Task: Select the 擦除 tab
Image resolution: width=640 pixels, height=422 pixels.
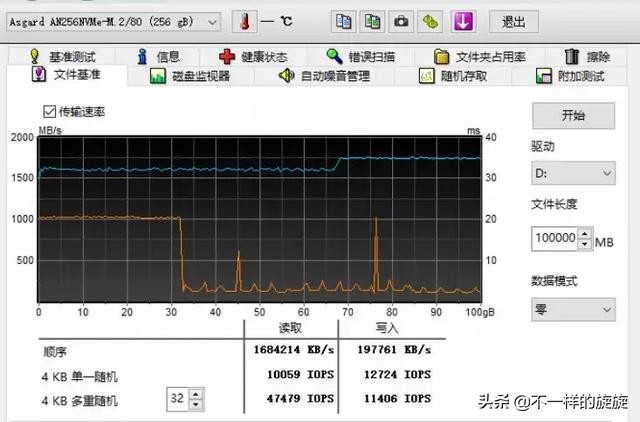Action: (x=587, y=56)
